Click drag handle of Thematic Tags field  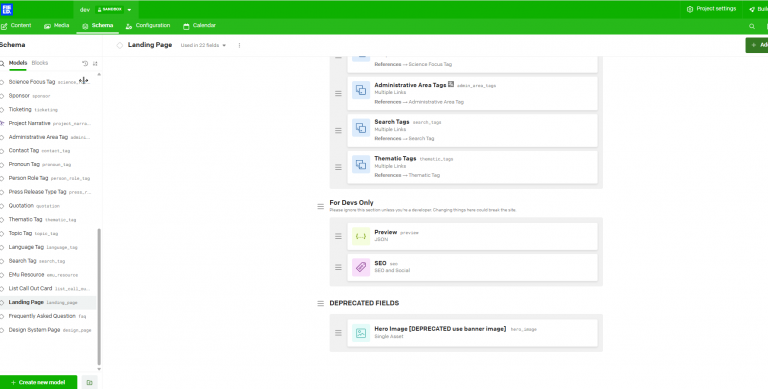(338, 167)
